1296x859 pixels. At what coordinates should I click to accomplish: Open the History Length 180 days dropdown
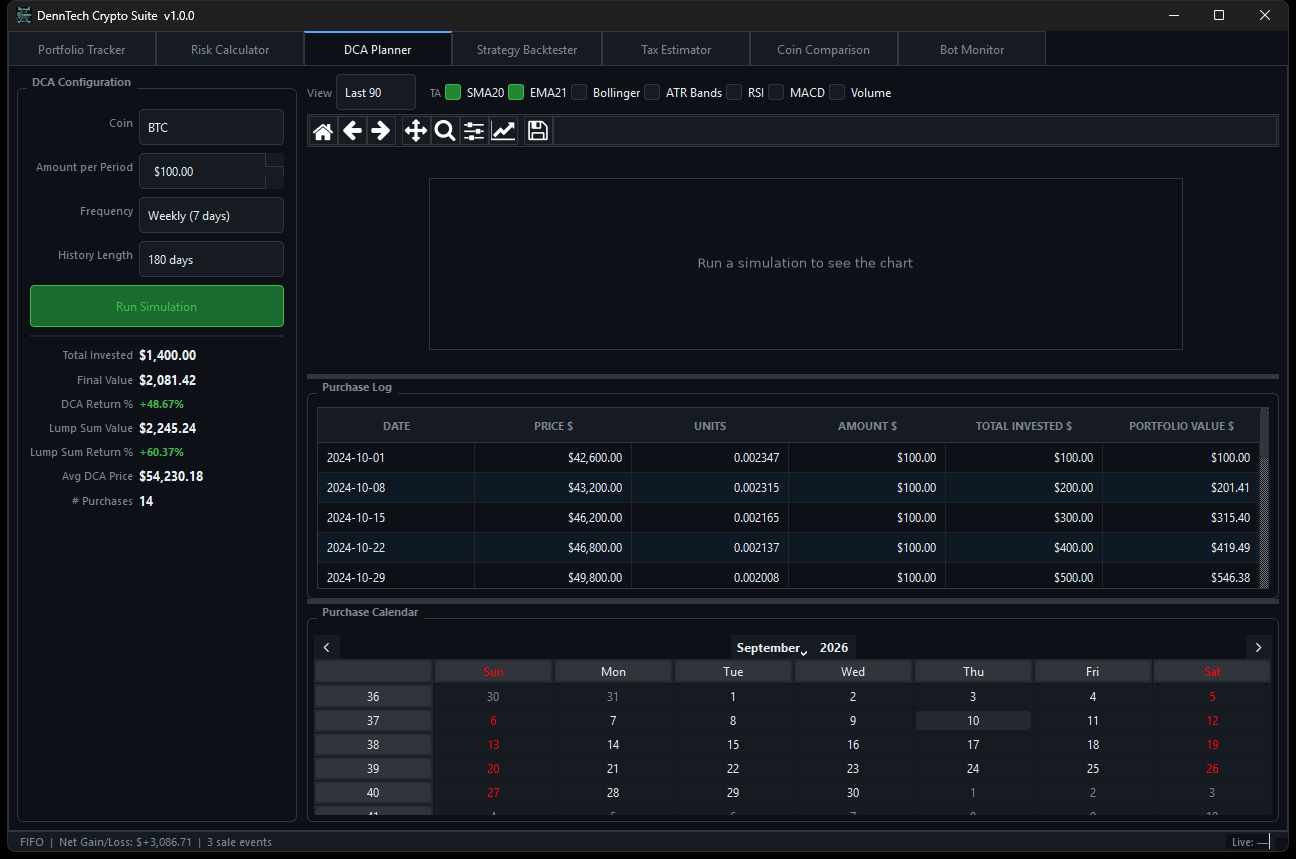click(211, 259)
